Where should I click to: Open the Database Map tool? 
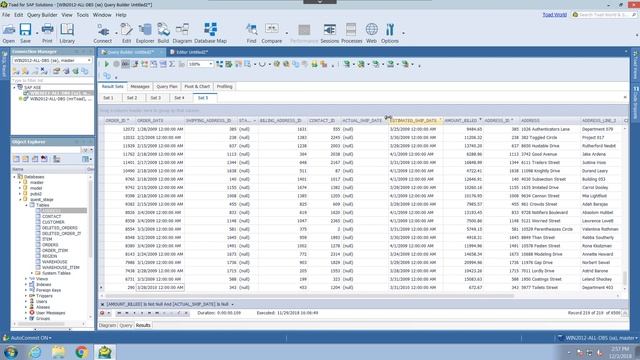pos(210,33)
